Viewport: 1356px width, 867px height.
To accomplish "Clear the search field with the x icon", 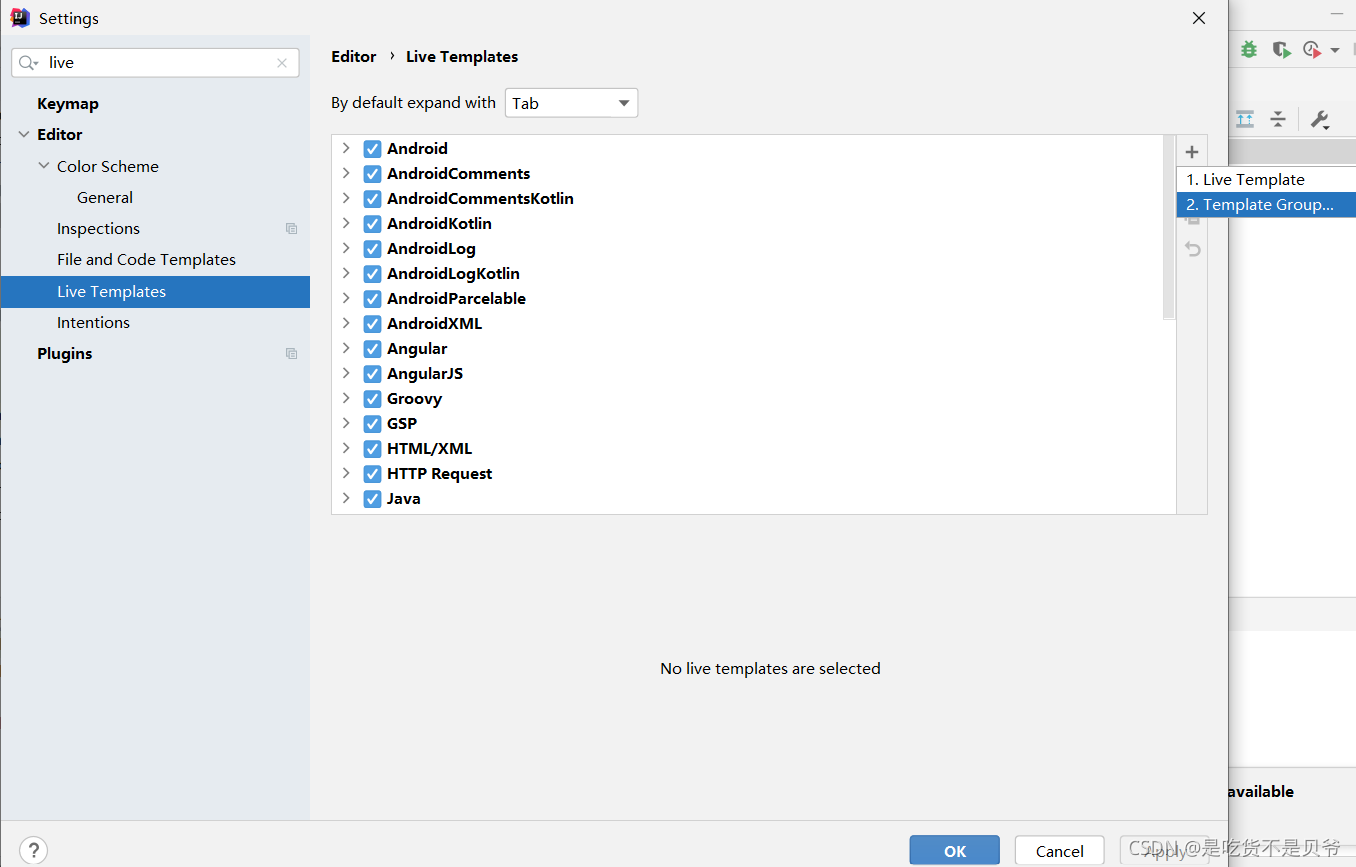I will (282, 63).
